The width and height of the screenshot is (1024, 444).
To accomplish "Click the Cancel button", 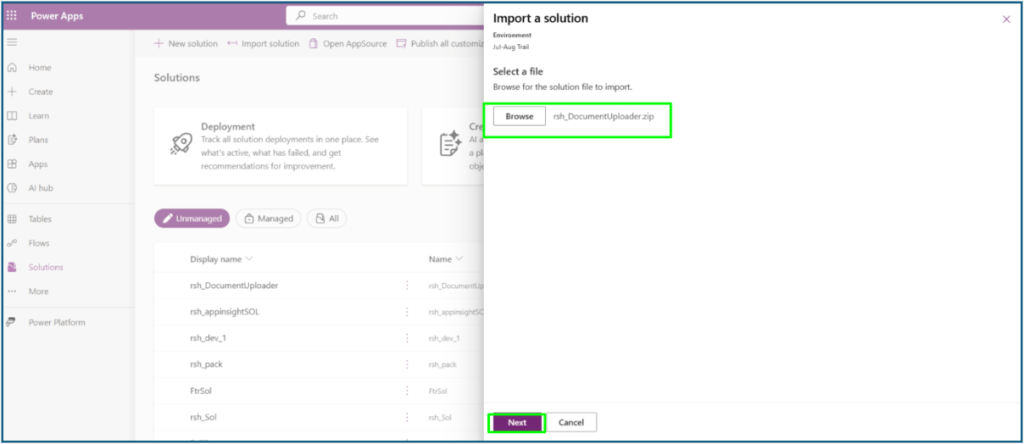I will tap(571, 422).
